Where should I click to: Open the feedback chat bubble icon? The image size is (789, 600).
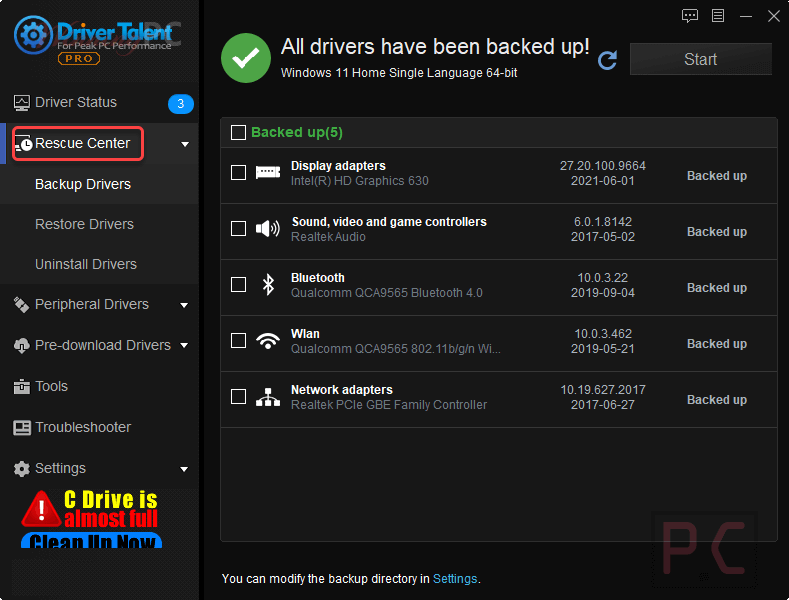click(689, 16)
